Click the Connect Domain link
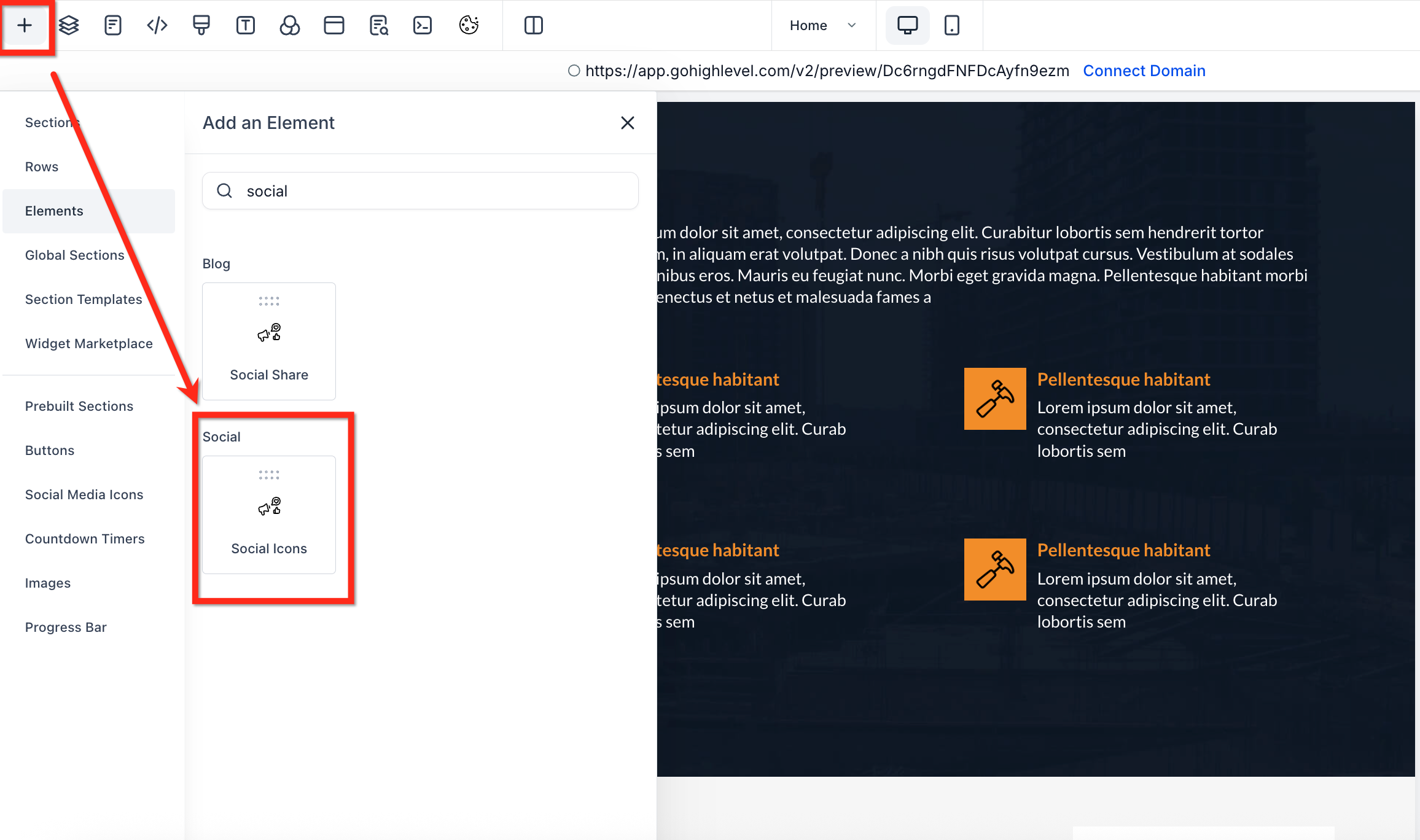Screen dimensions: 1420x840 coord(1144,71)
